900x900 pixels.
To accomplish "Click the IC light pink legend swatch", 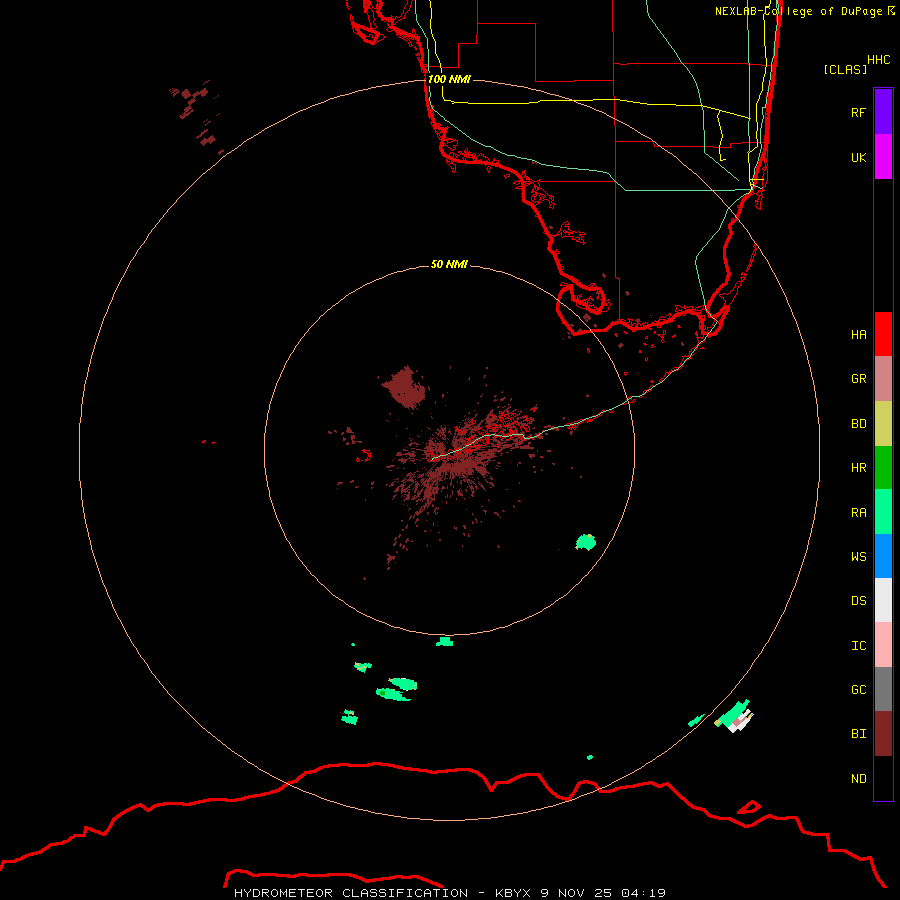I will point(883,645).
